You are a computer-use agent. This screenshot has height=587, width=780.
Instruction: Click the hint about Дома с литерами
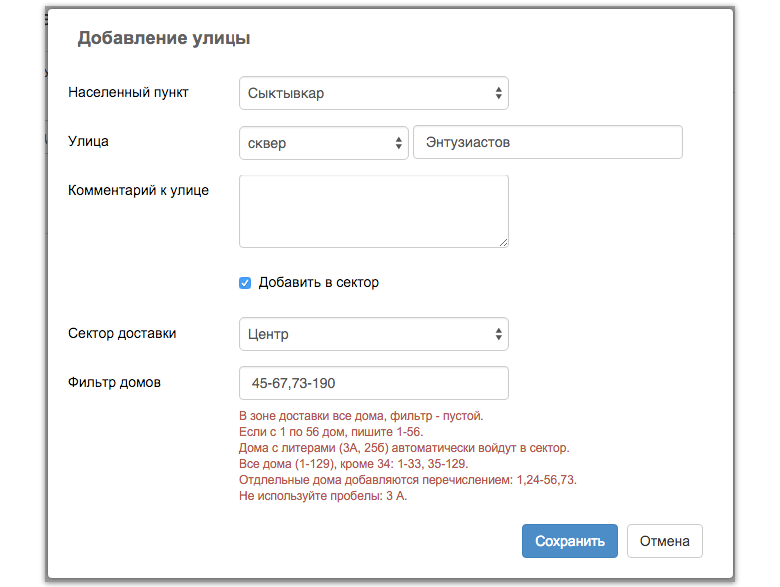tap(404, 448)
